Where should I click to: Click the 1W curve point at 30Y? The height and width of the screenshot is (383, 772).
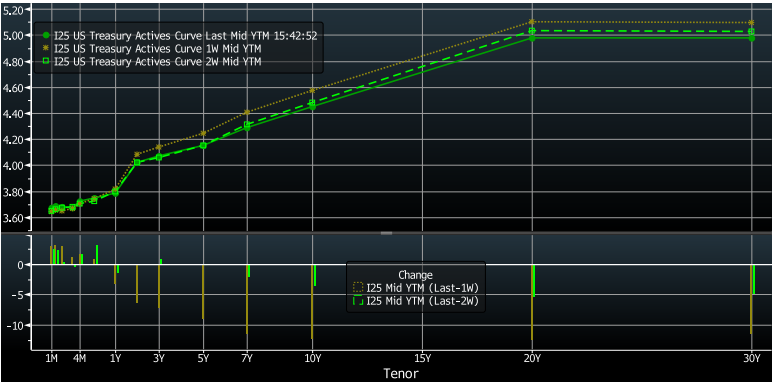[751, 23]
